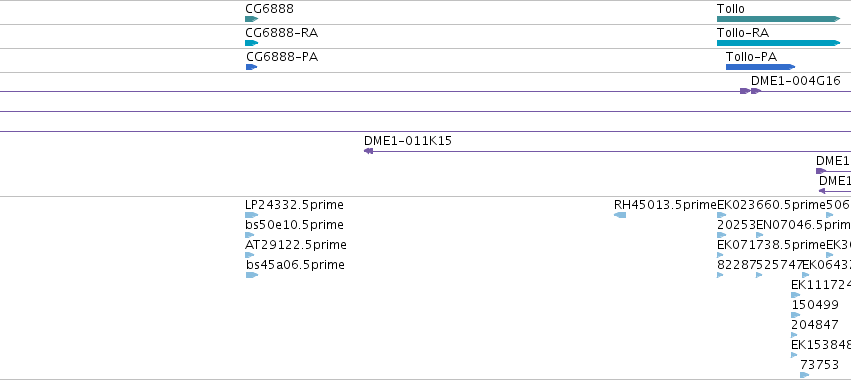Click the 204847 EST arrow

795,335
